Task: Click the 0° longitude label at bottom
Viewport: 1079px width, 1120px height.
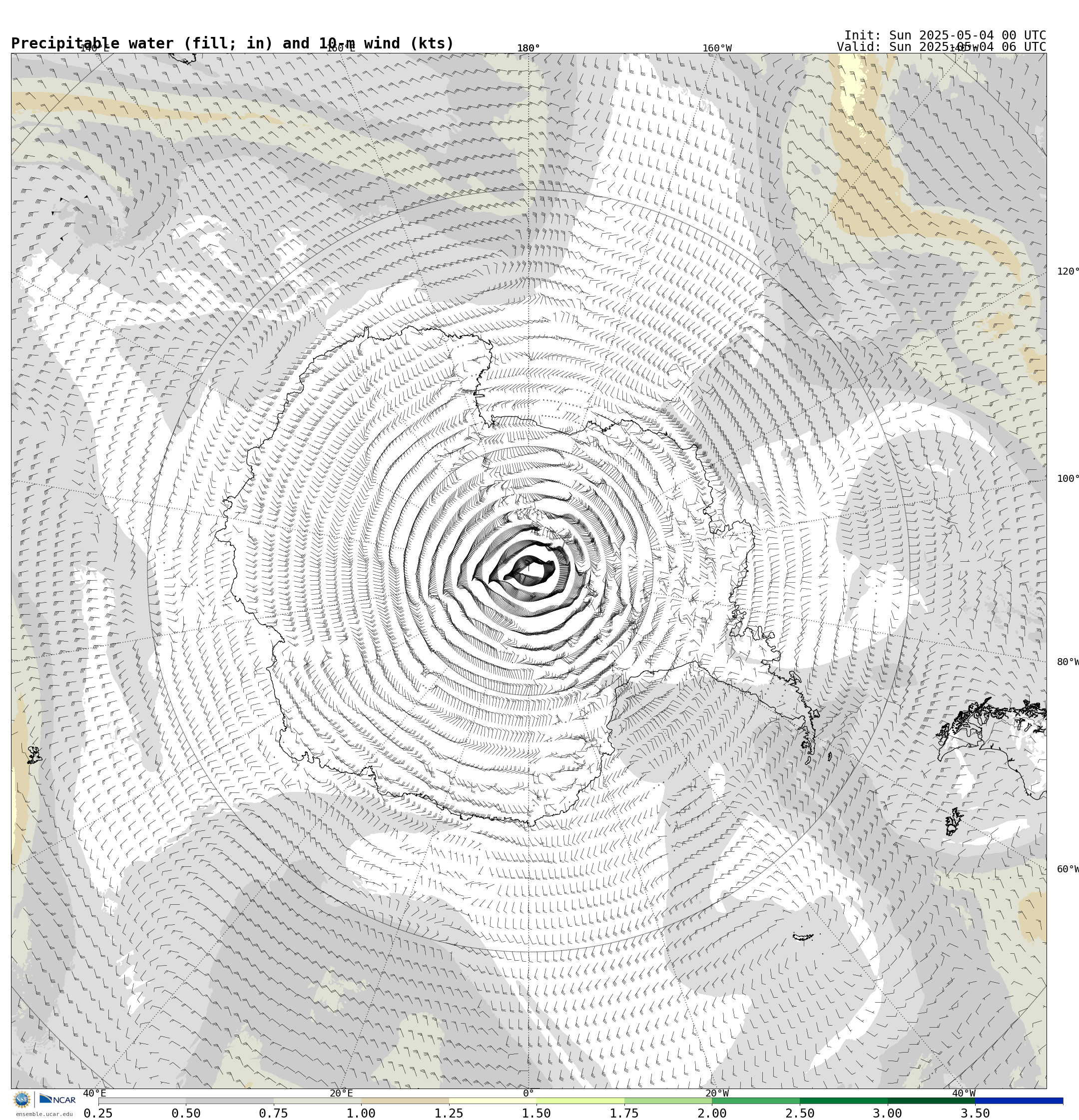Action: point(529,1094)
